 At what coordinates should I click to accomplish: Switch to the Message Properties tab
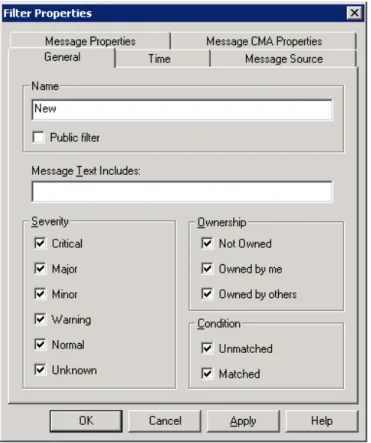[90, 41]
